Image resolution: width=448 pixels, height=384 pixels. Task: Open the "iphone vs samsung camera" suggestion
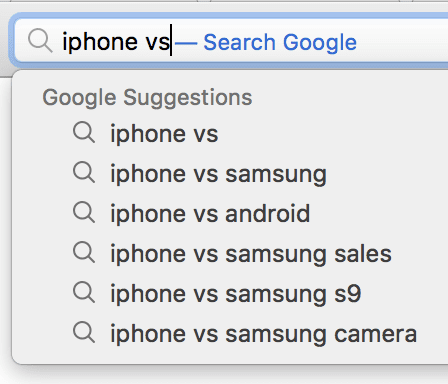(x=264, y=334)
